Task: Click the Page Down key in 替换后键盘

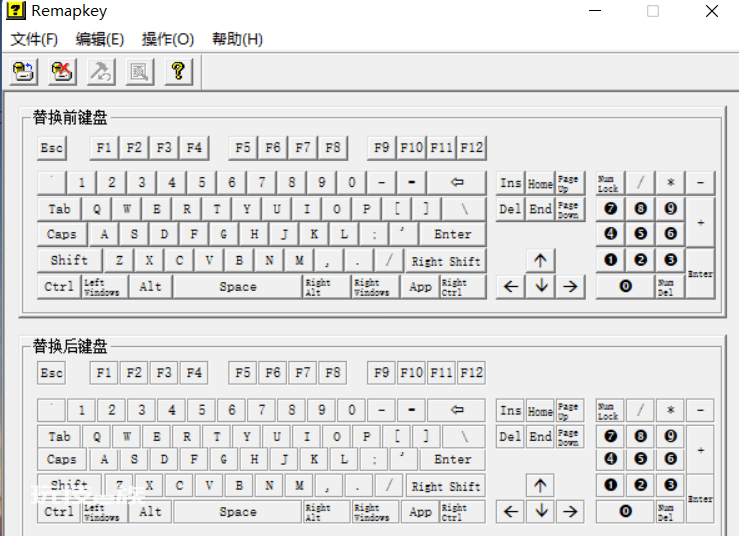Action: coord(570,437)
